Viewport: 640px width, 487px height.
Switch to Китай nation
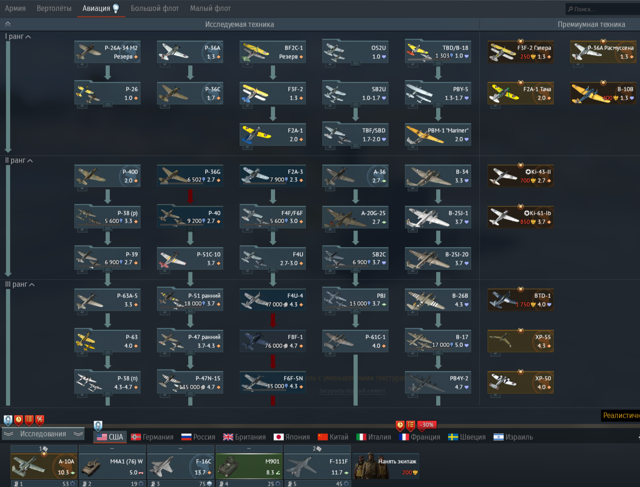[x=333, y=437]
